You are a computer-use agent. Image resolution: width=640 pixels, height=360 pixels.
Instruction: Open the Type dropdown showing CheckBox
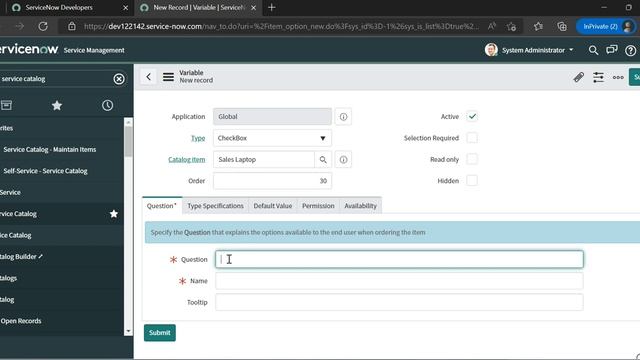[x=272, y=138]
